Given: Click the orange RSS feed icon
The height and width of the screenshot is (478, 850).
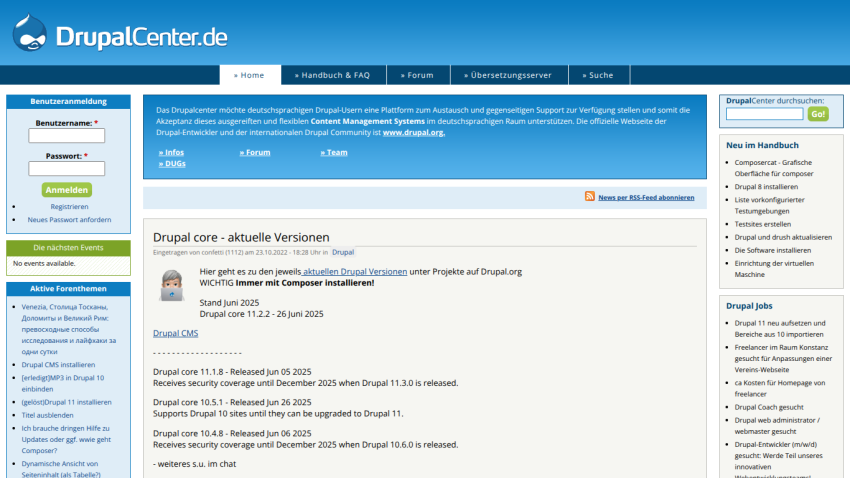Looking at the screenshot, I should pyautogui.click(x=590, y=196).
